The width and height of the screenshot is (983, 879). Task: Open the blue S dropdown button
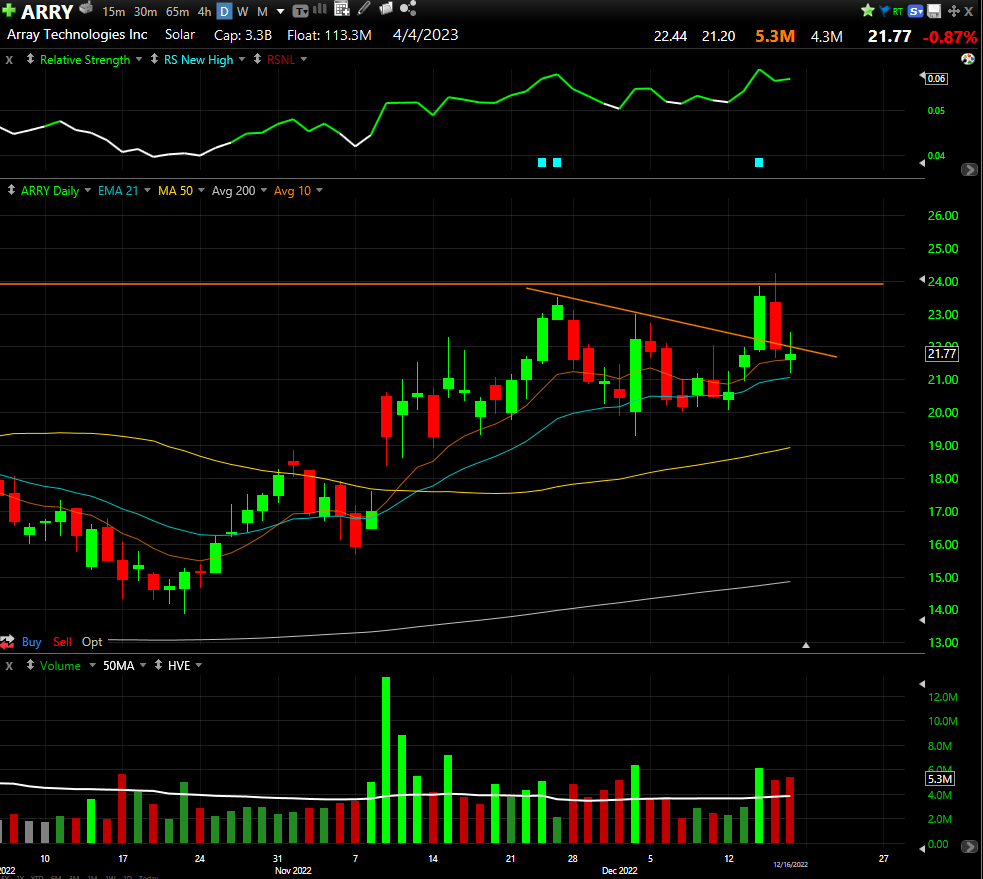tap(916, 11)
